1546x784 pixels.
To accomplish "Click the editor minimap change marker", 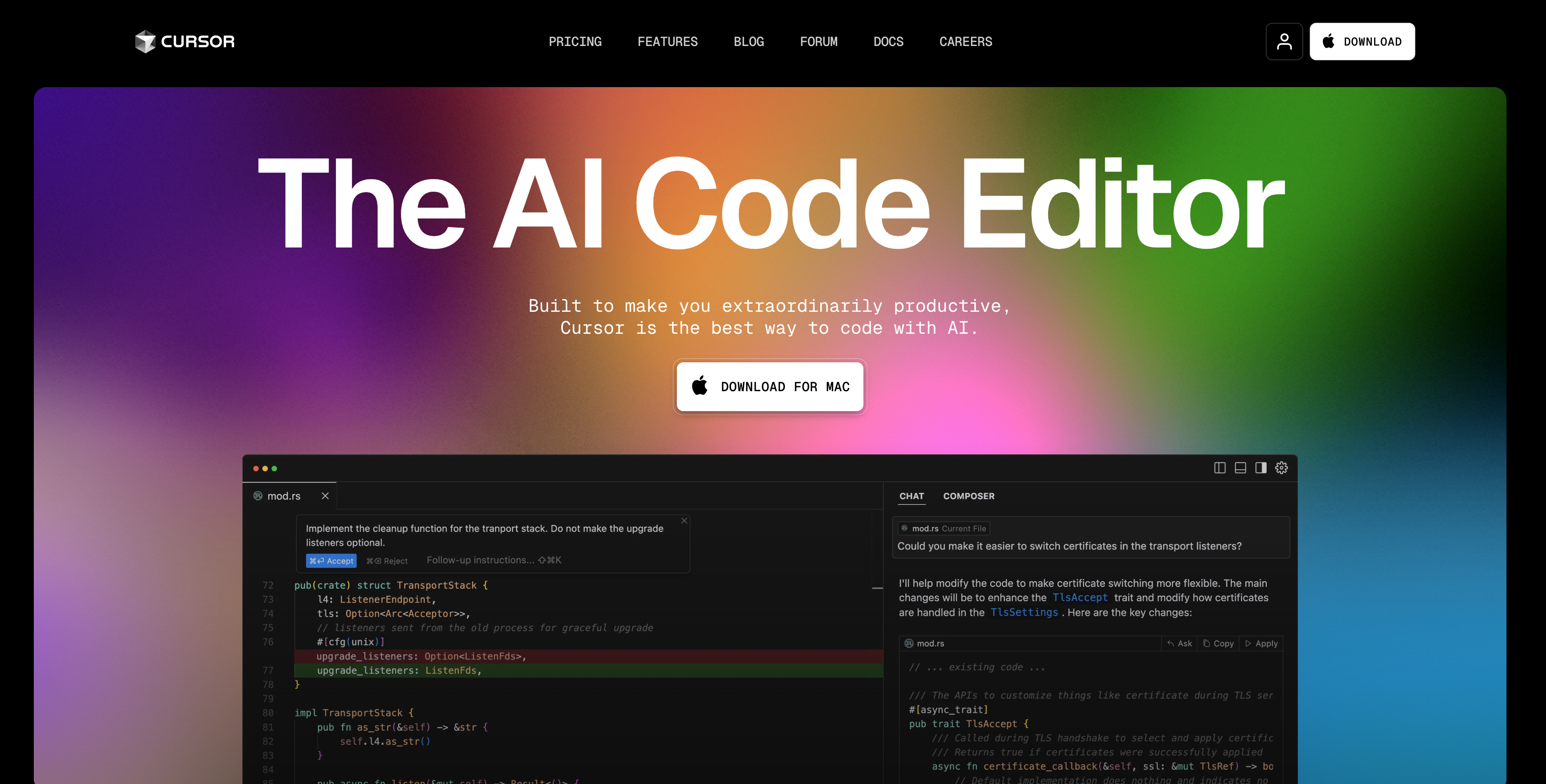I will coord(877,589).
